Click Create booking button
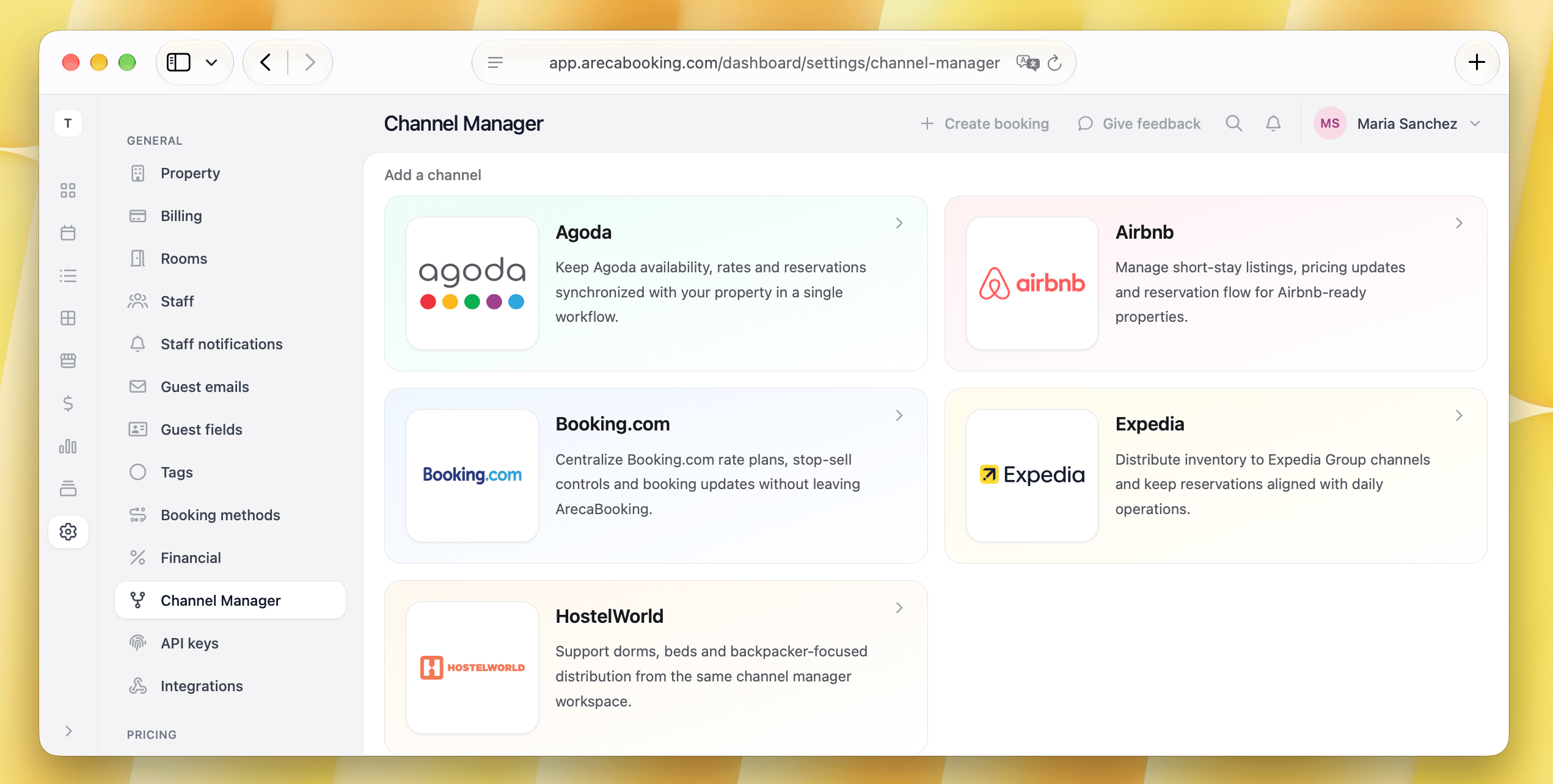 tap(984, 123)
